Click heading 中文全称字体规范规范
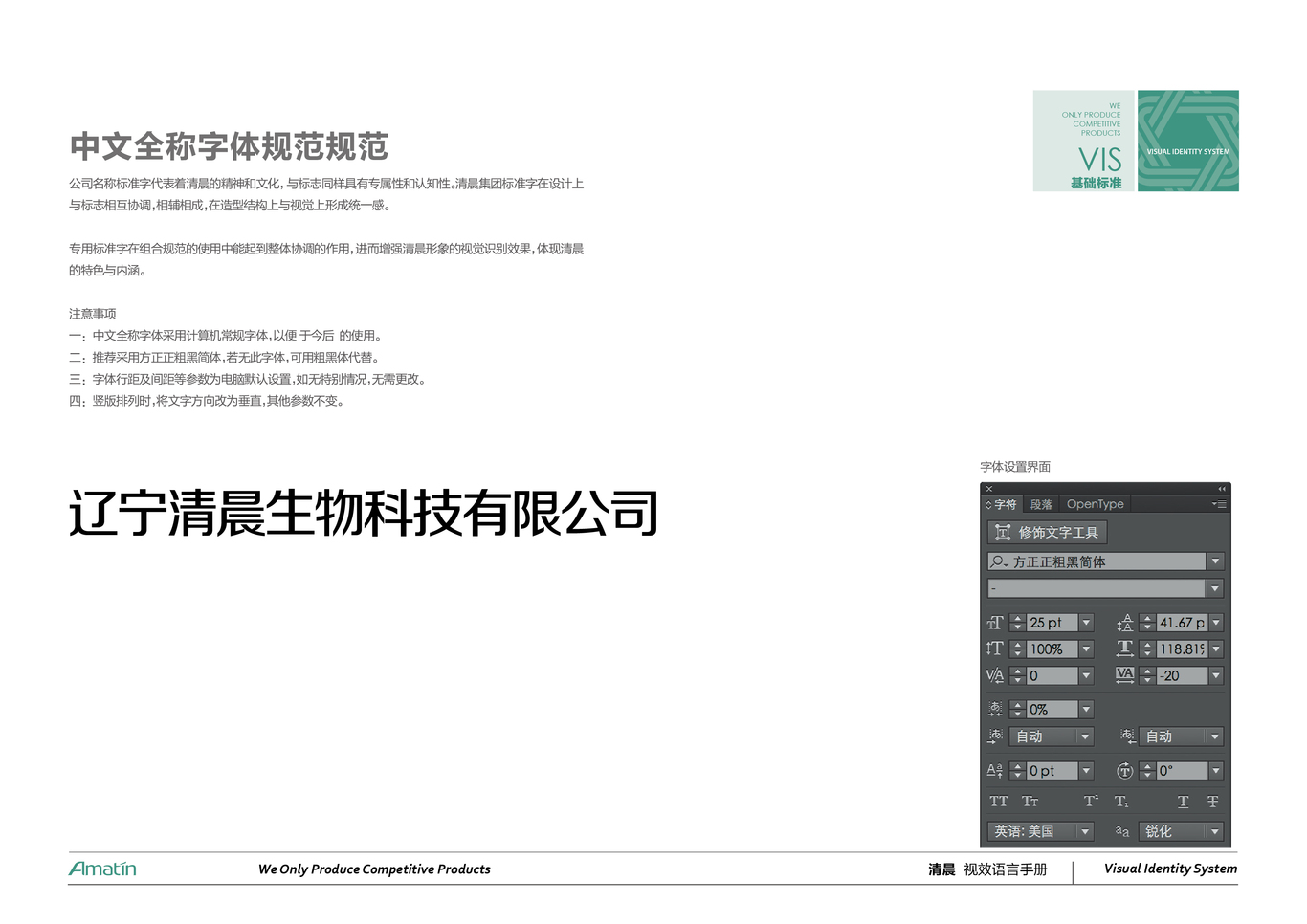1307x924 pixels. [x=229, y=146]
